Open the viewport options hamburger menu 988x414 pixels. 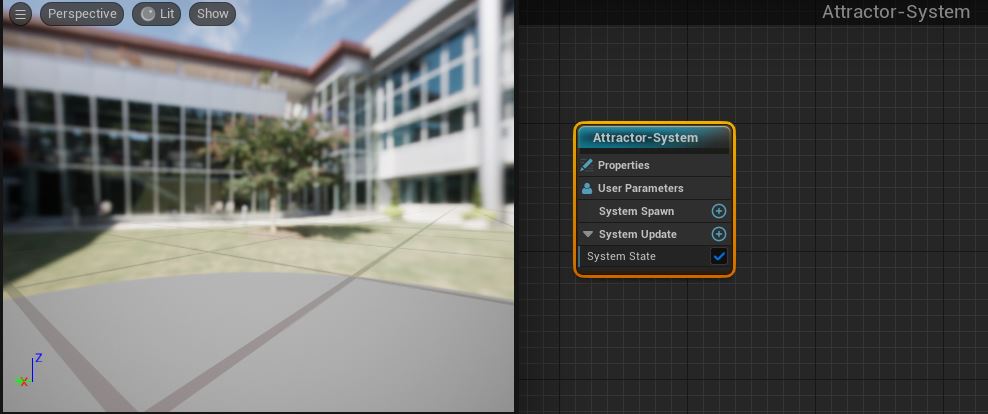pos(20,14)
